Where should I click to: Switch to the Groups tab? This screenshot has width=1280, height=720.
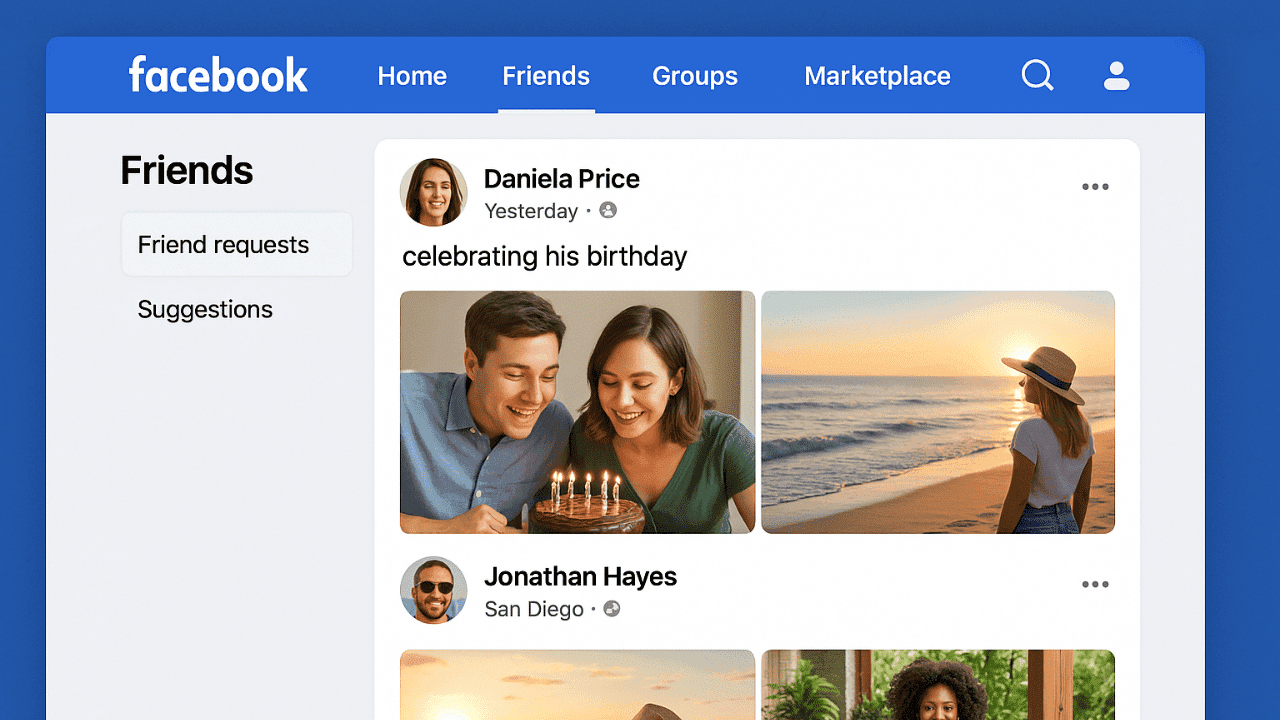(695, 76)
